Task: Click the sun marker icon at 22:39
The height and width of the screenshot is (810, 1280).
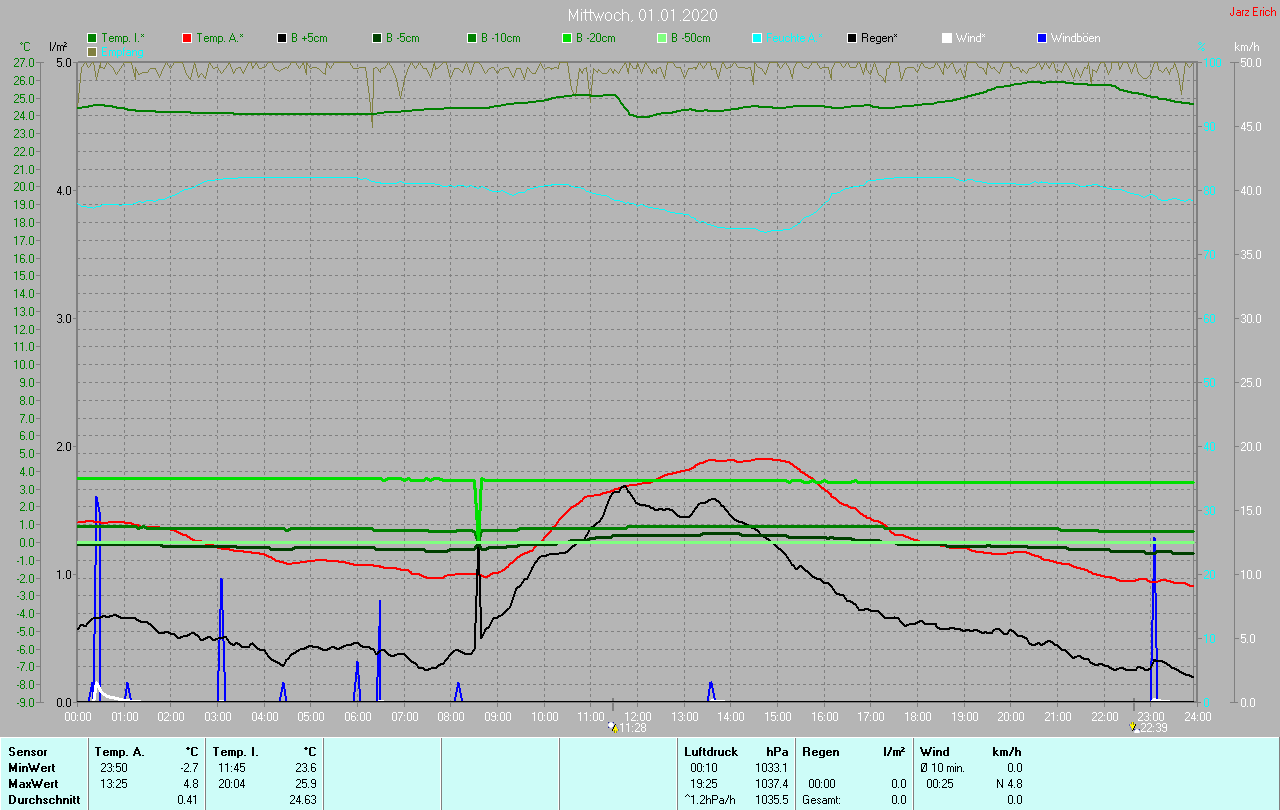Action: (x=1134, y=727)
